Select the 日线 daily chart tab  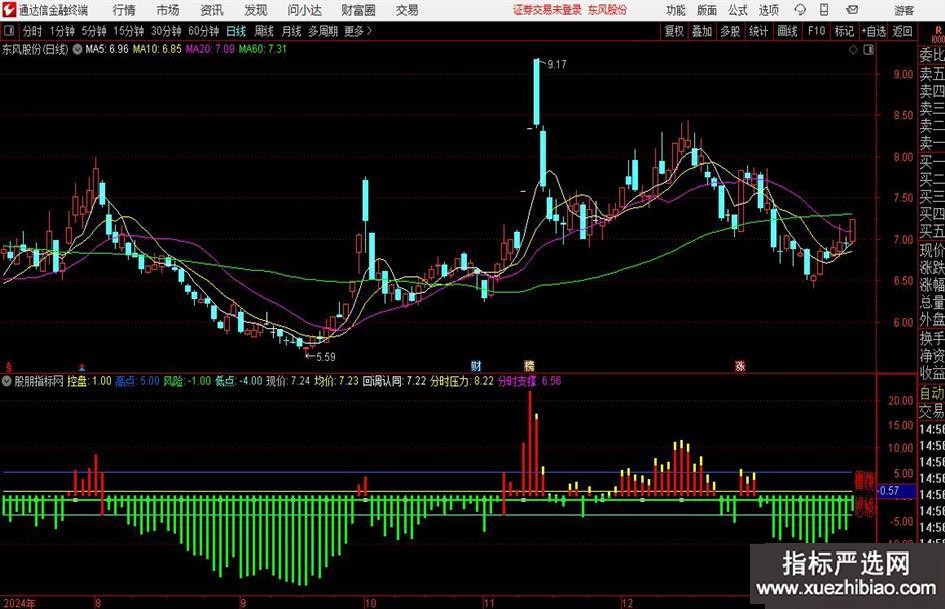(236, 31)
